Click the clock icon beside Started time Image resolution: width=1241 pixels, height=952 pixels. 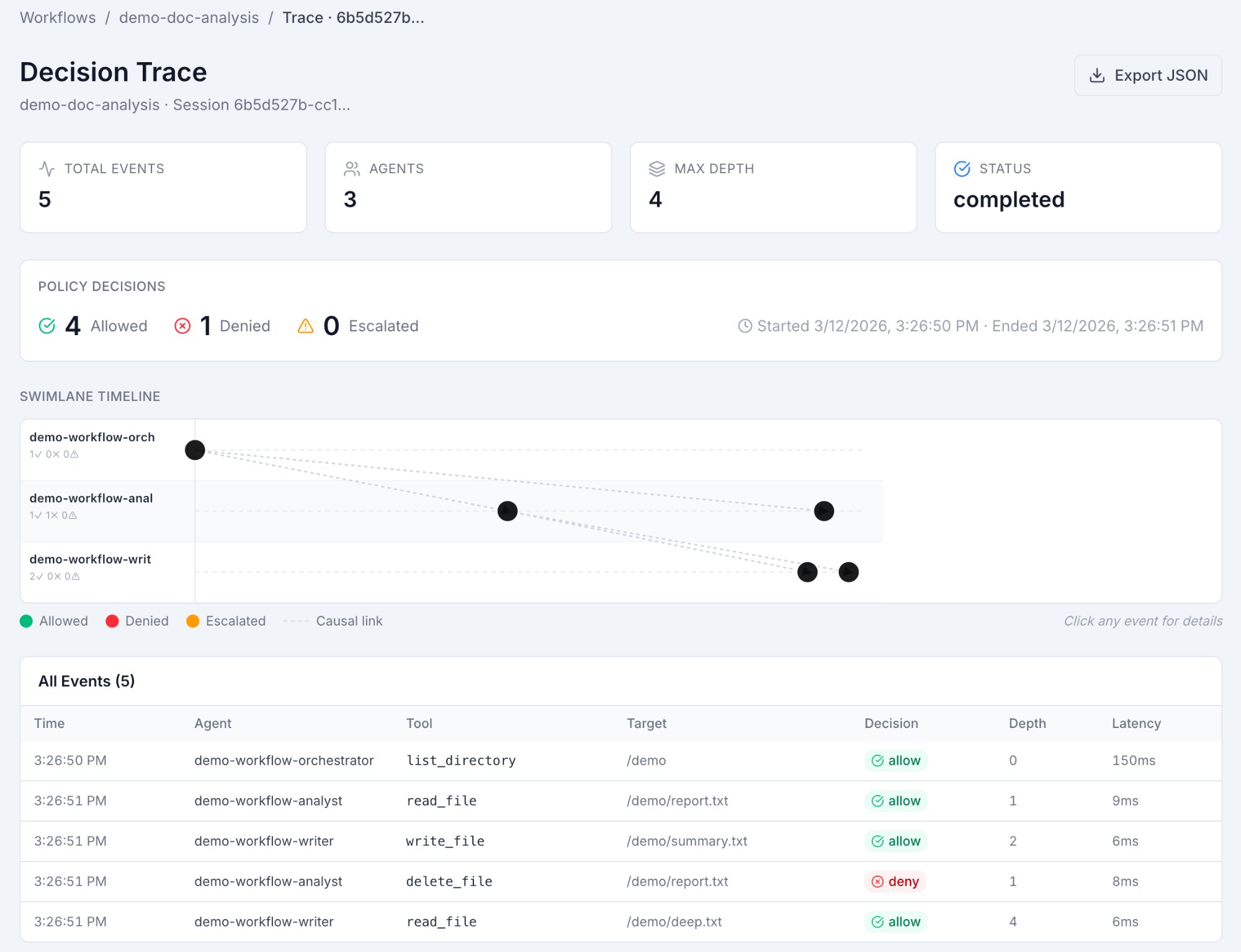pos(745,326)
